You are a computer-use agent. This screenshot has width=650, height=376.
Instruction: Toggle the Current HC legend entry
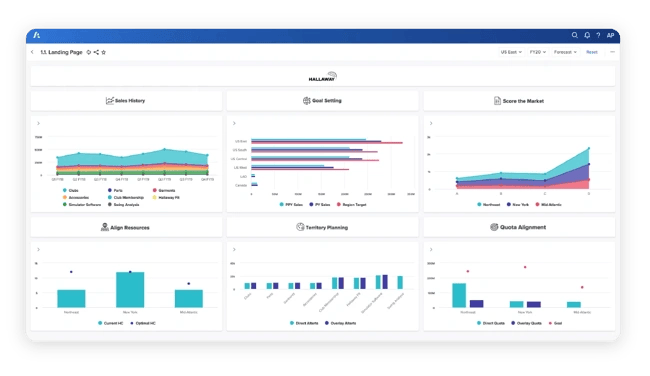111,323
